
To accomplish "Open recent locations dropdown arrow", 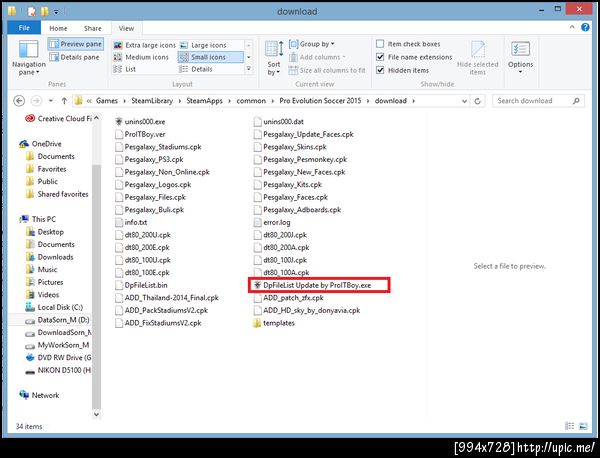I will coord(51,101).
